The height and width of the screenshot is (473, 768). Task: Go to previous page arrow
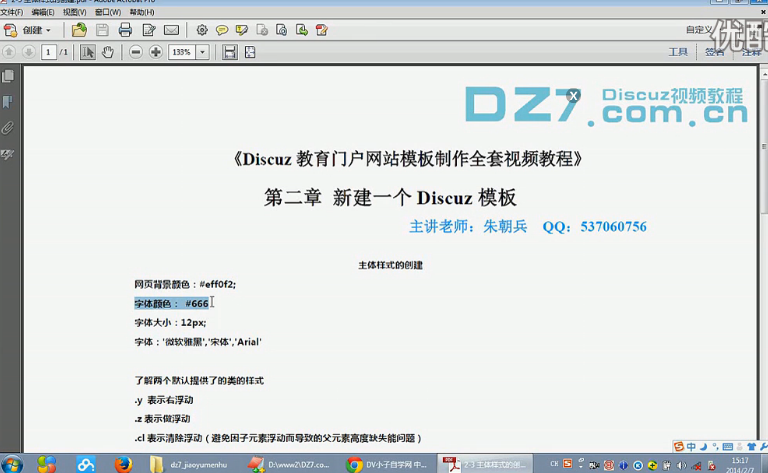pyautogui.click(x=9, y=52)
